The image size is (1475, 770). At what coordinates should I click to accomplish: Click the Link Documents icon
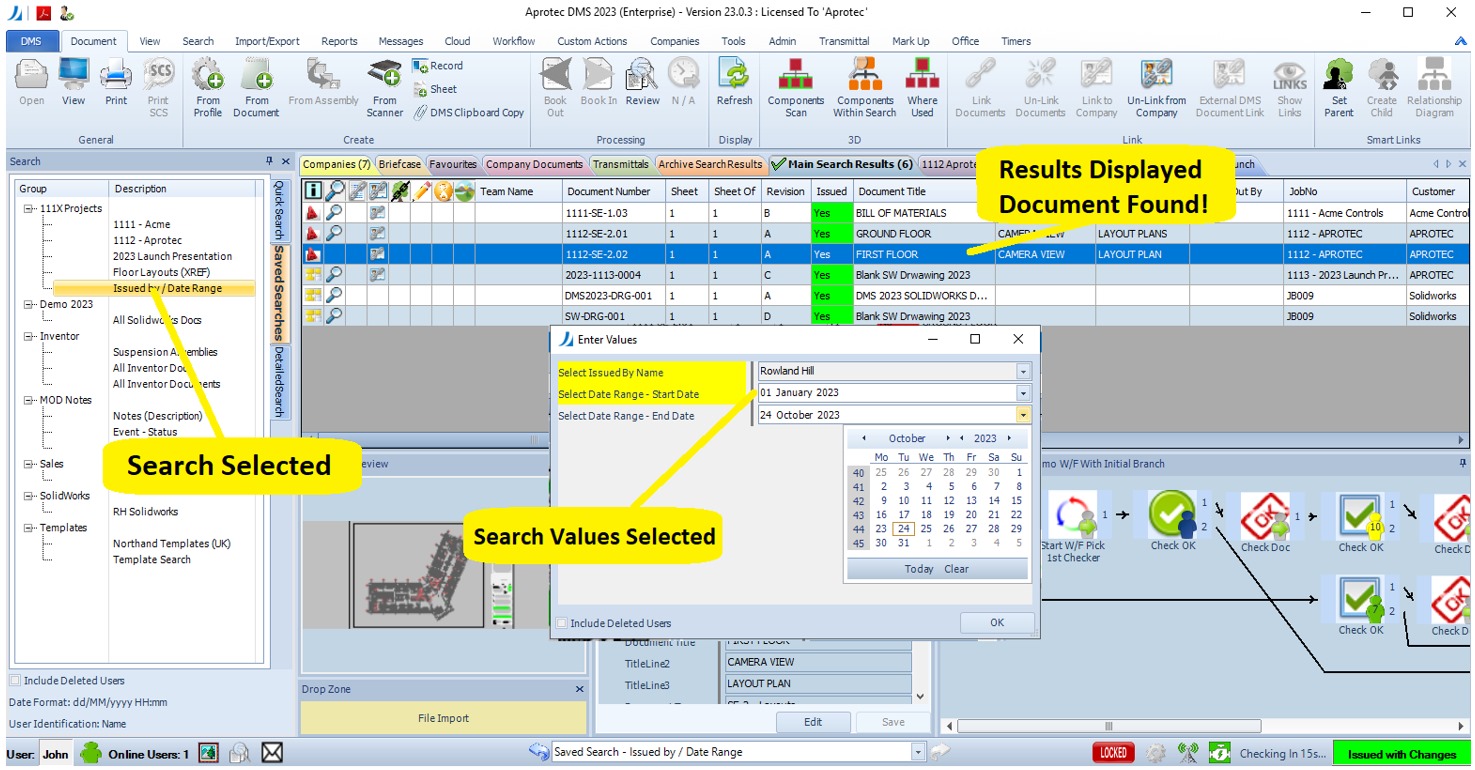coord(980,88)
